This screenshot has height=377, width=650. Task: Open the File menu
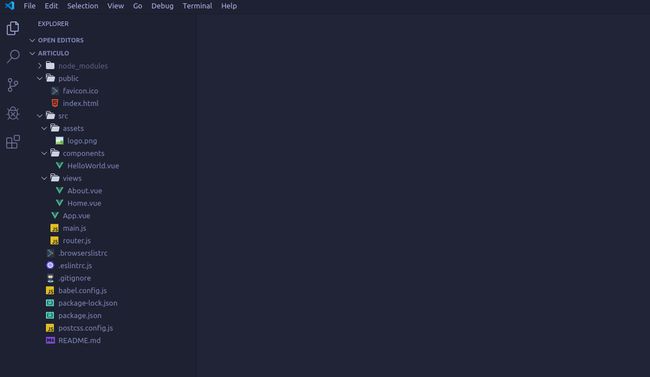click(x=29, y=6)
